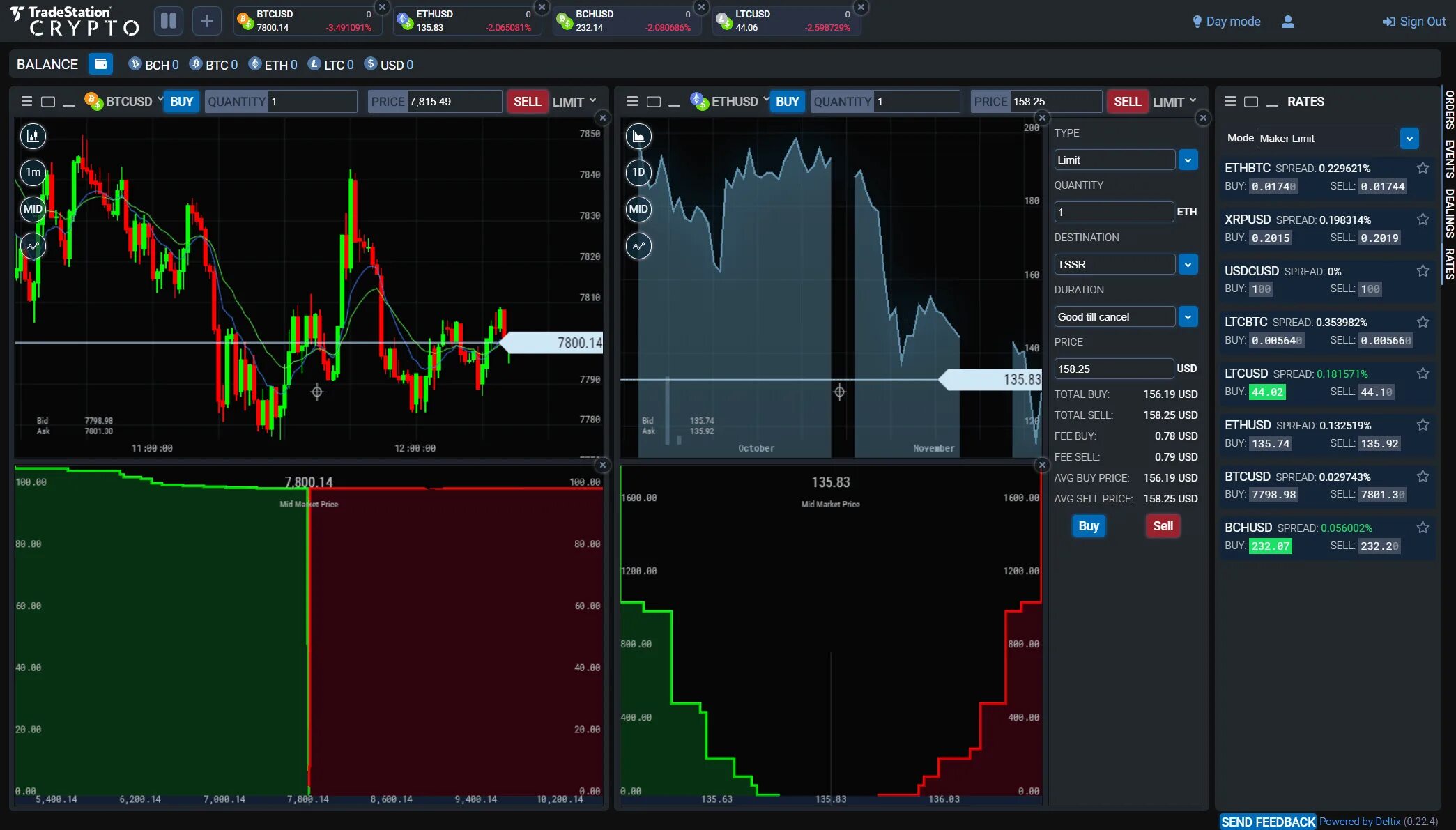Image resolution: width=1456 pixels, height=830 pixels.
Task: Open the Duration Good till cancel dropdown
Action: (x=1188, y=316)
